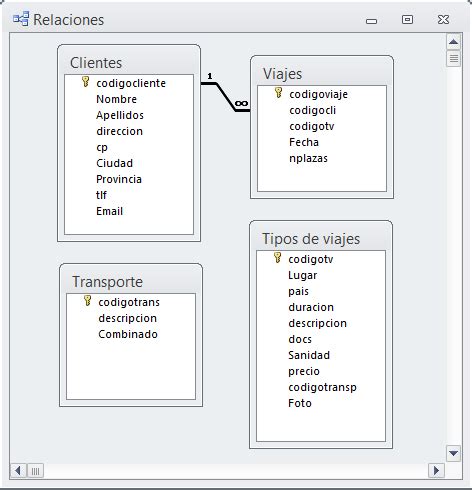Click the horizontal scrollbar right arrow
Viewport: 472px width, 490px height.
(436, 471)
